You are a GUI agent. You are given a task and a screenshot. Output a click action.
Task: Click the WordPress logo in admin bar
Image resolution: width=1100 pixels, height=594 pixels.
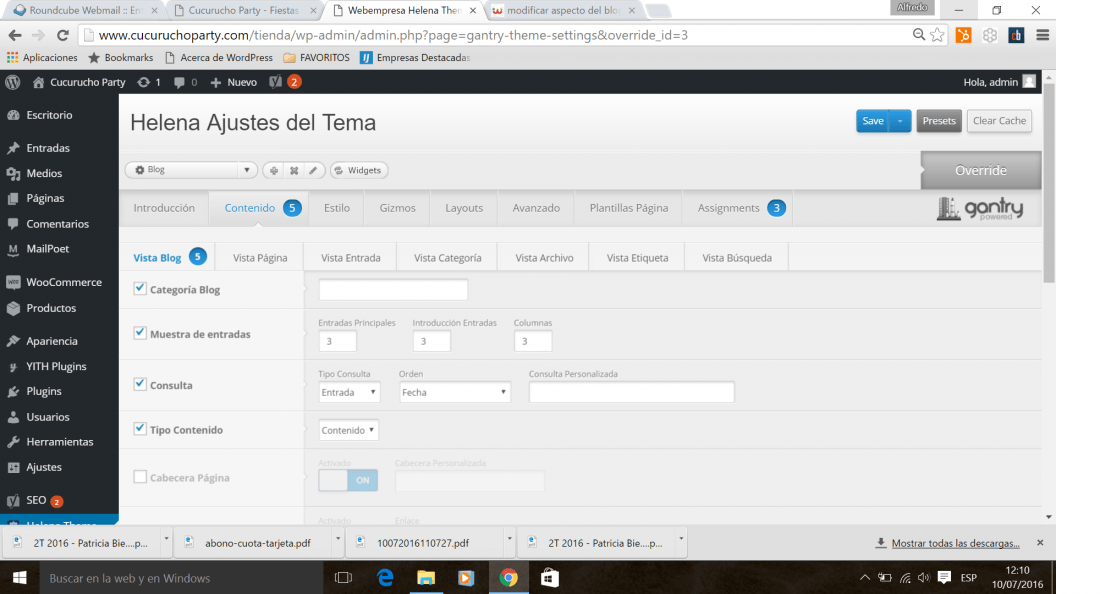(x=13, y=82)
